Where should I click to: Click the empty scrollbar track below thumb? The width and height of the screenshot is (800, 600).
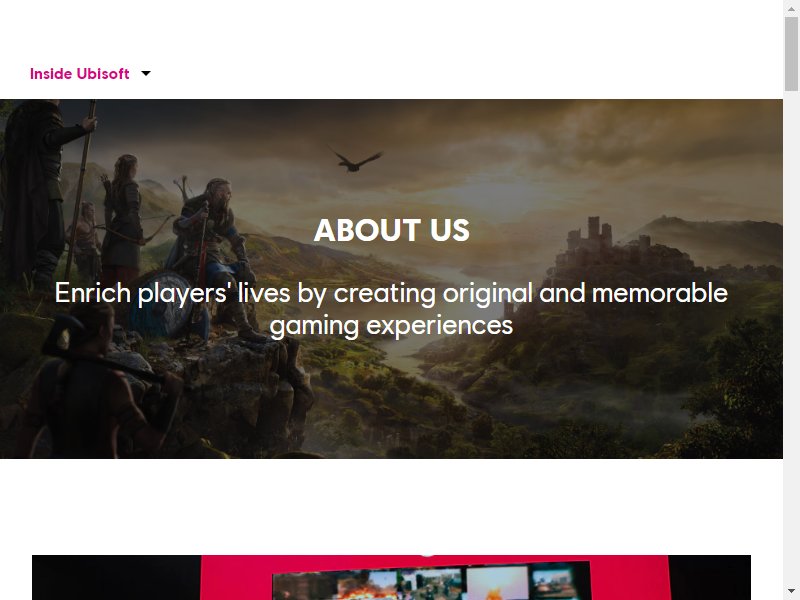[x=791, y=337]
